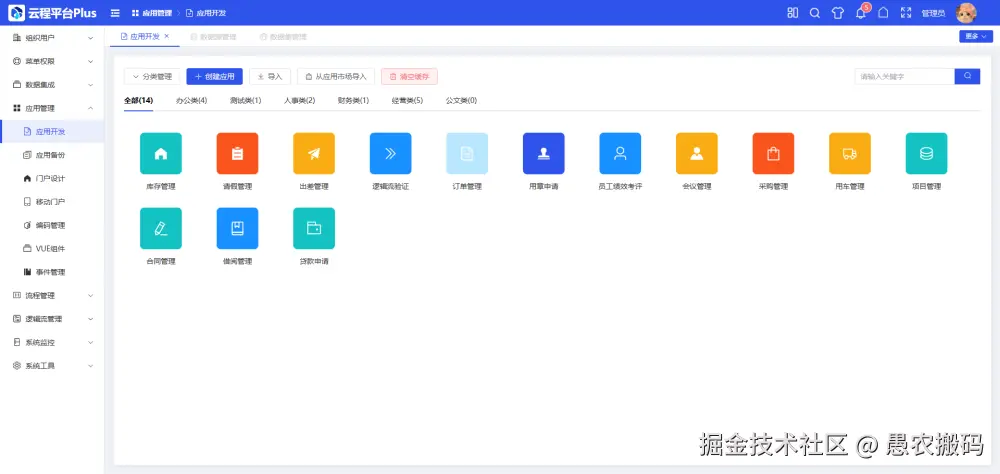The height and width of the screenshot is (474, 1000).
Task: Switch to the 全部(14) category tab
Action: click(x=138, y=101)
